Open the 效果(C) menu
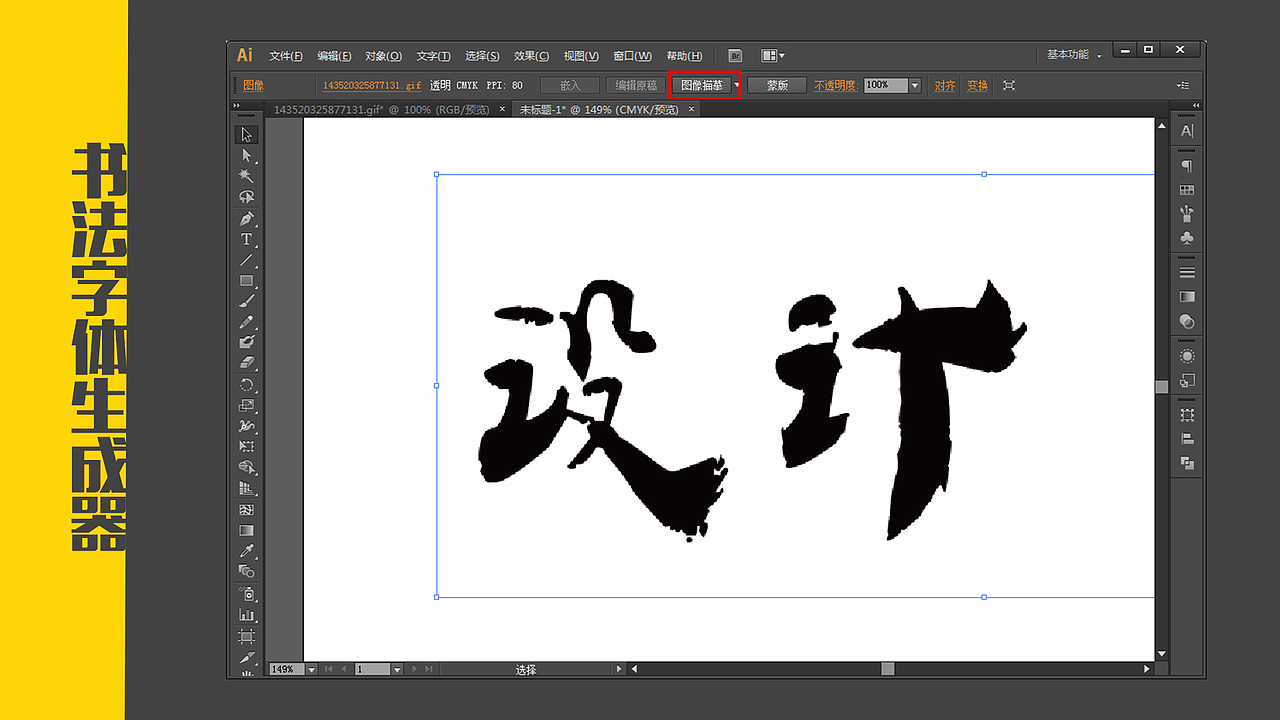The width and height of the screenshot is (1280, 720). pyautogui.click(x=531, y=56)
